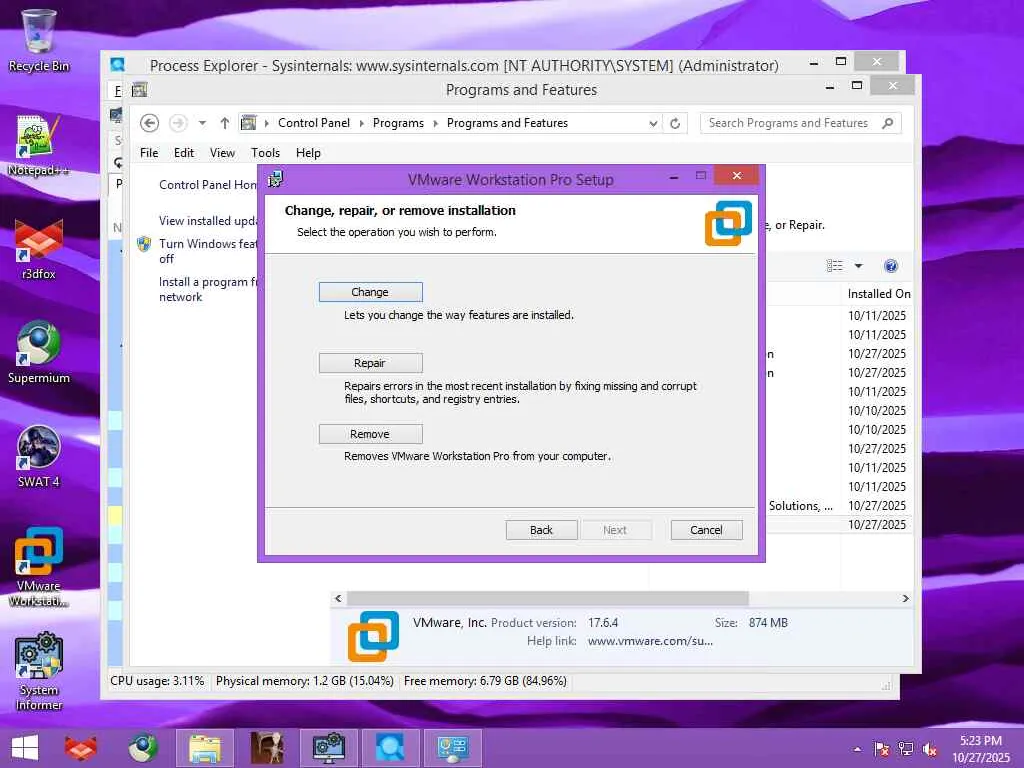Open the view options dropdown arrow
Screen dimensions: 1024x768
click(x=859, y=266)
